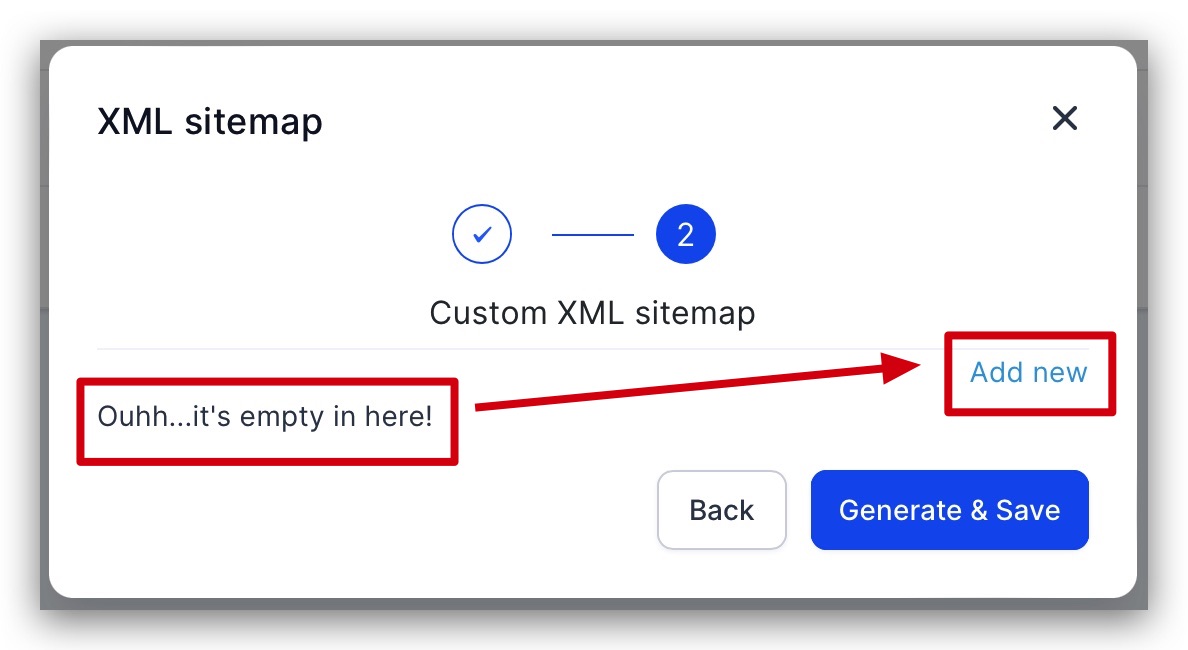This screenshot has height=650, width=1188.
Task: Click the empty list placeholder text
Action: [265, 417]
